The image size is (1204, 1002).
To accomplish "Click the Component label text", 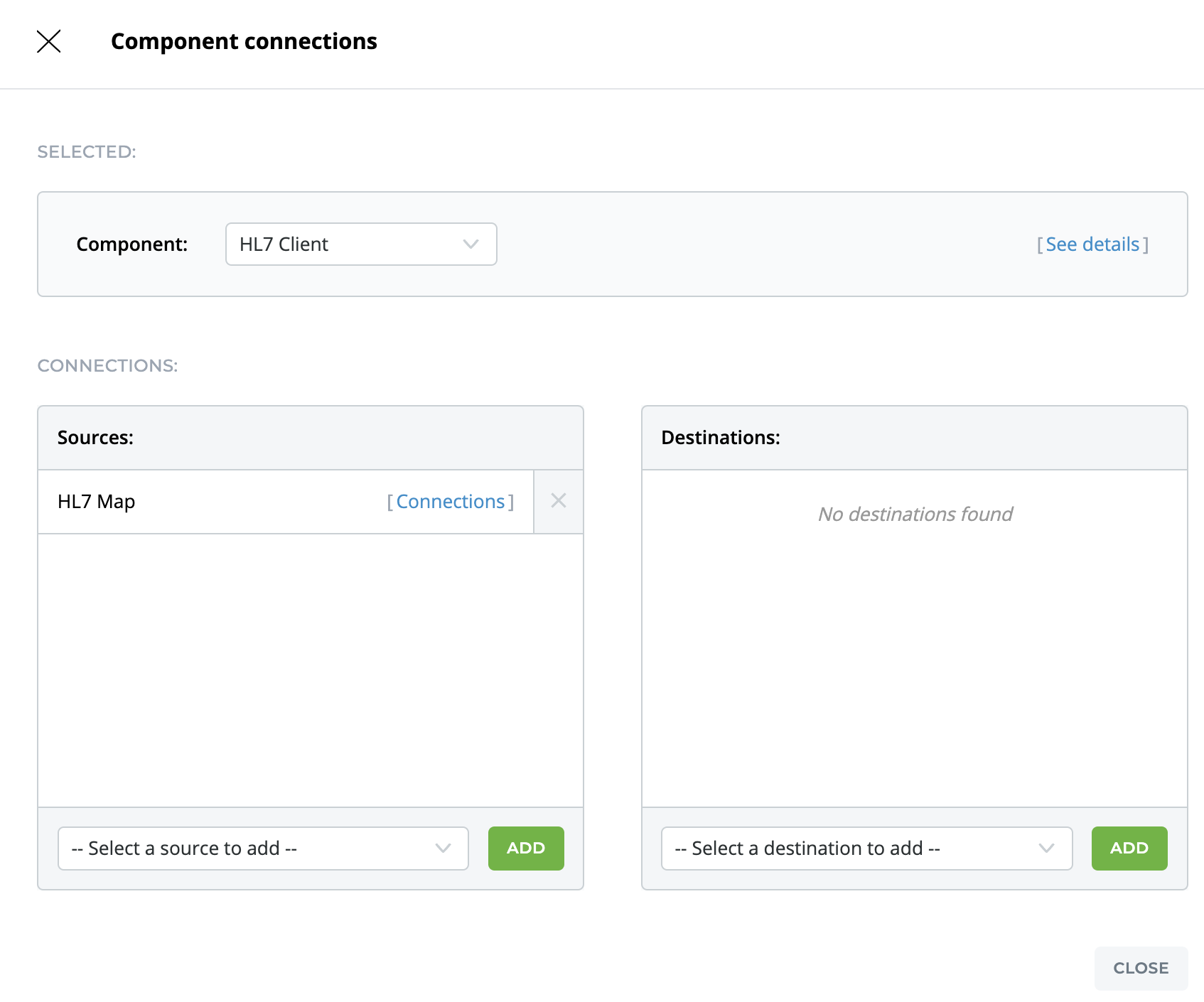I will click(x=132, y=244).
